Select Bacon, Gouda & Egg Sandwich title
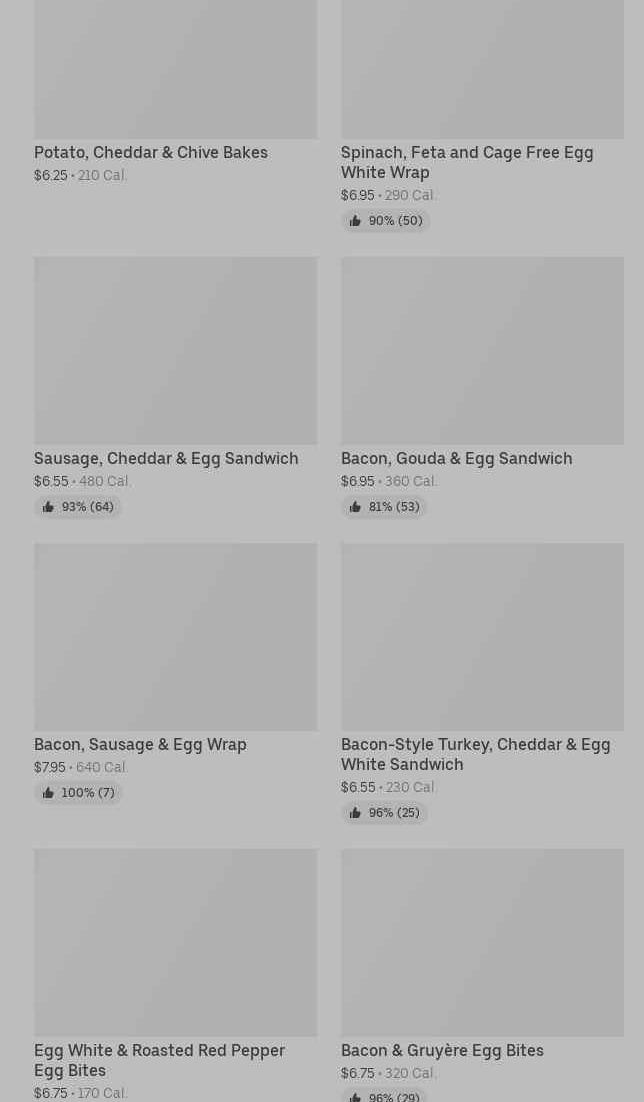Screen dimensions: 644x1102 click(456, 459)
